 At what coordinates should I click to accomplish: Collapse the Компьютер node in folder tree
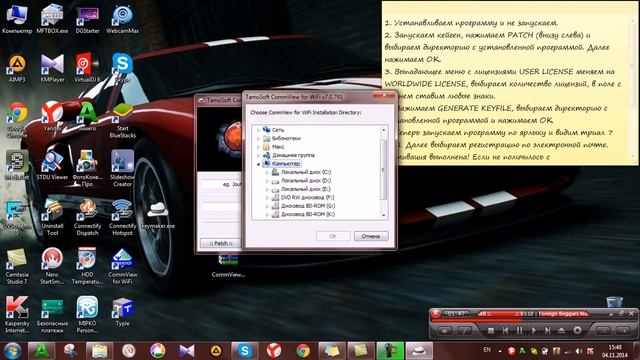coord(258,164)
